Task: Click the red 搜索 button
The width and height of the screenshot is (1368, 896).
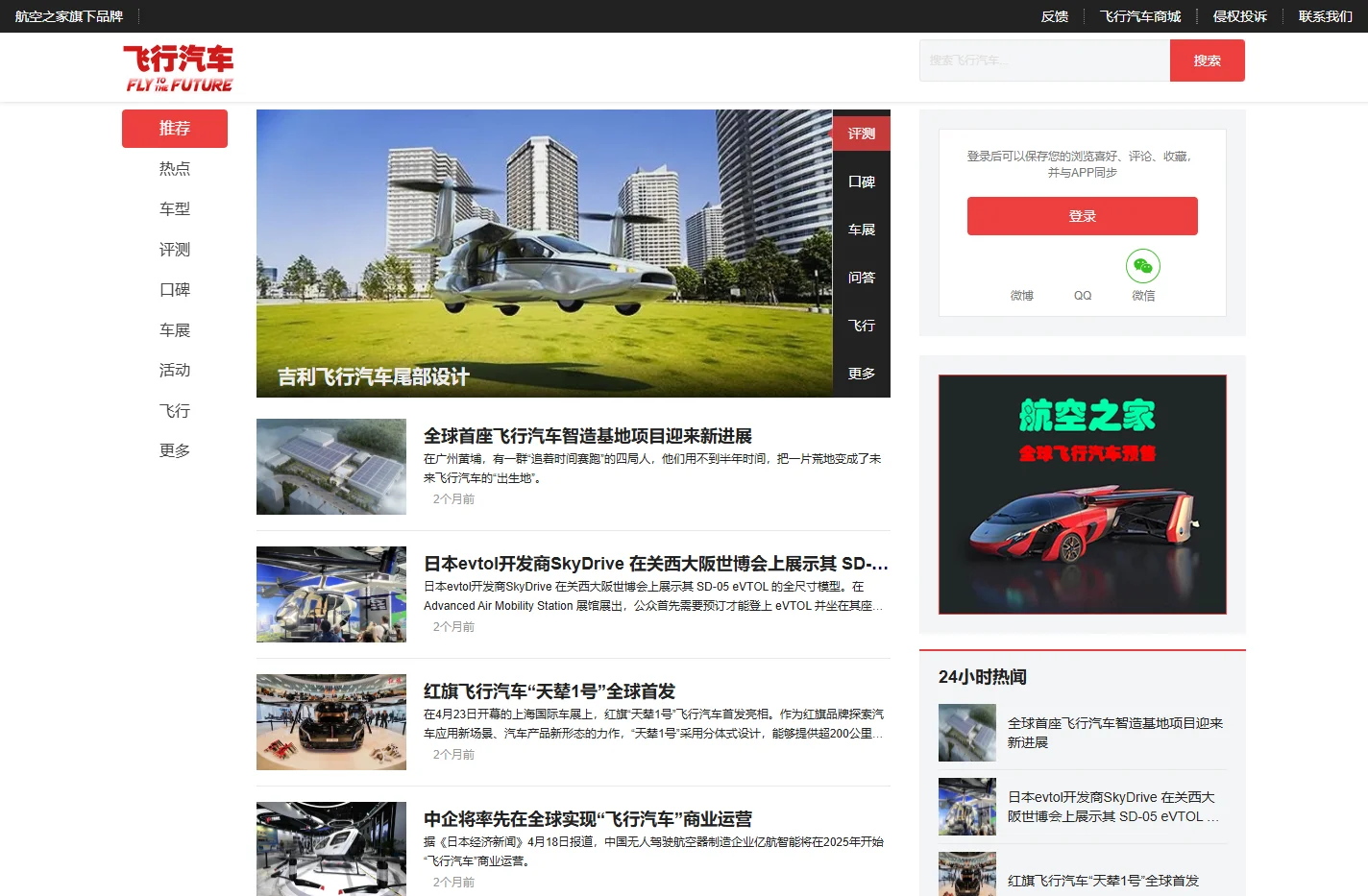Action: click(1207, 61)
